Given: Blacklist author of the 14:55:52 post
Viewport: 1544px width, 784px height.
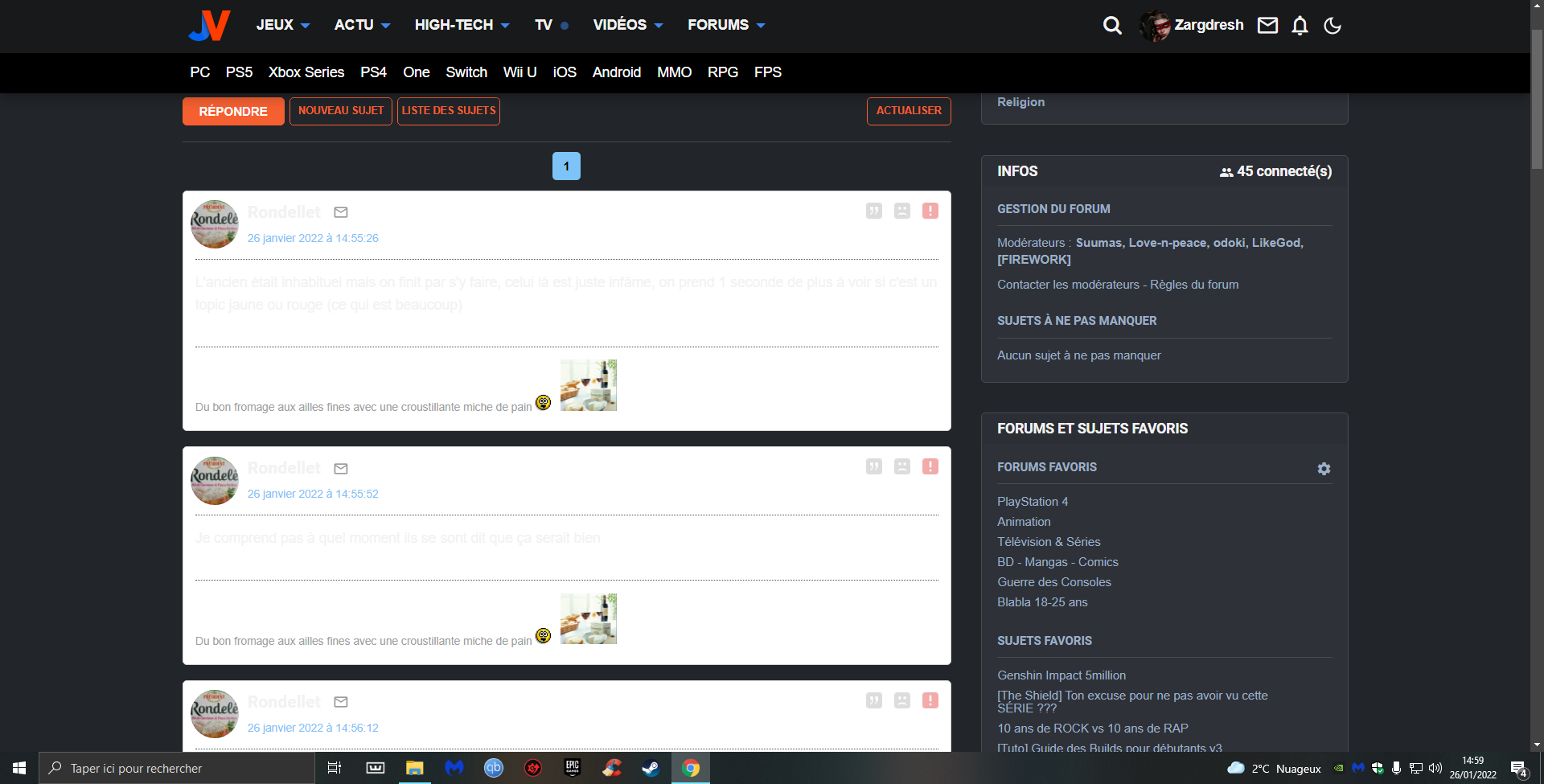Looking at the screenshot, I should [902, 466].
